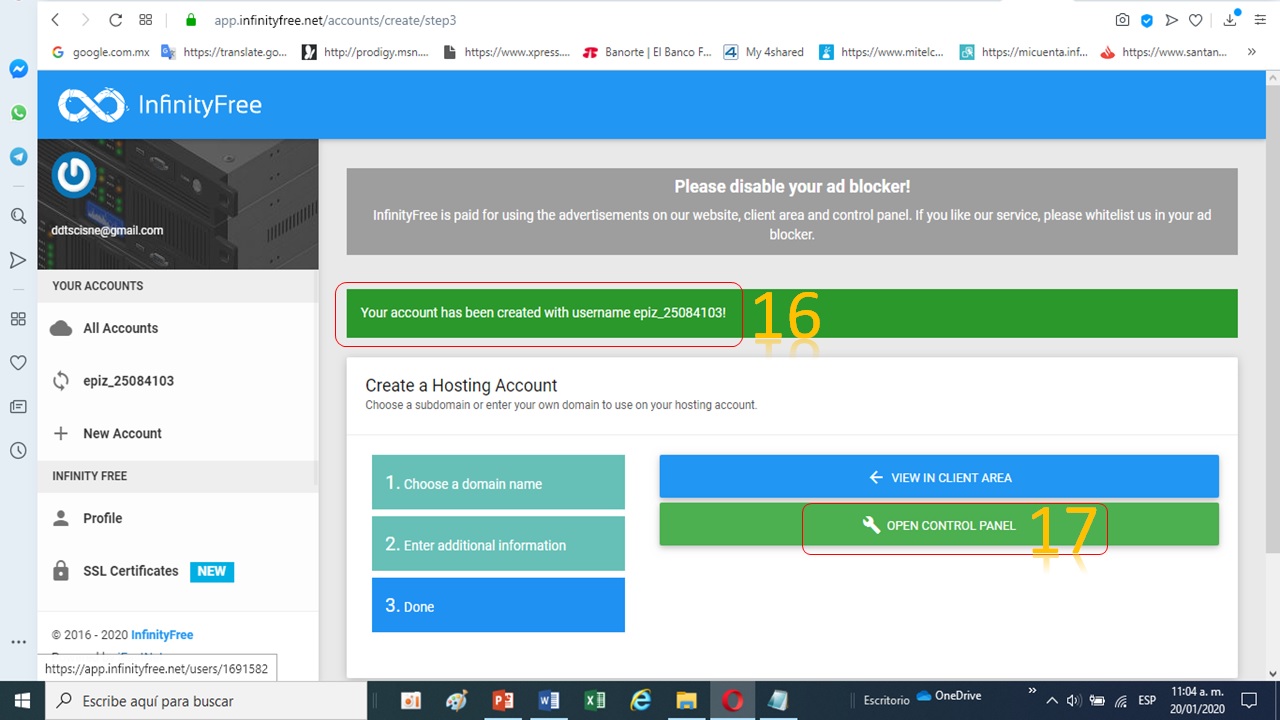Open the downloads icon in the address bar
1280x720 pixels.
pos(1230,20)
